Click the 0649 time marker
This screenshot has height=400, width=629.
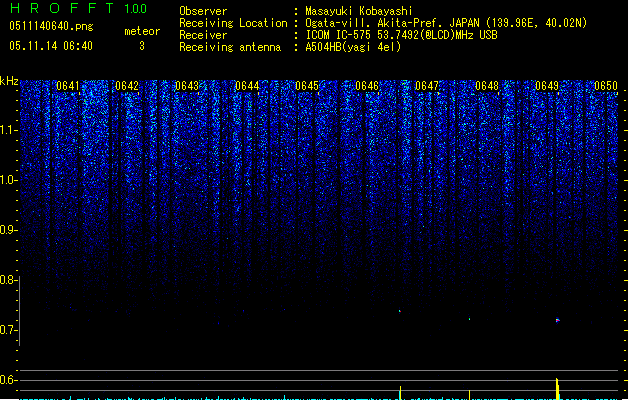[547, 86]
